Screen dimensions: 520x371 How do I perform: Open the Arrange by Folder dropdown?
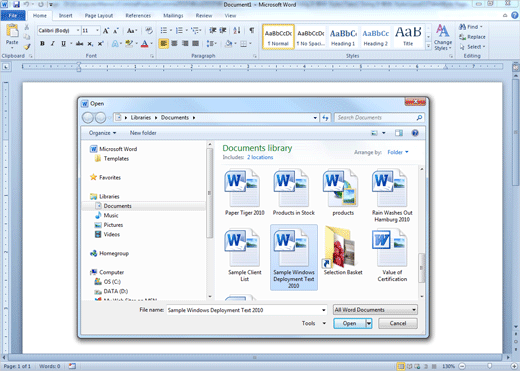[x=398, y=152]
